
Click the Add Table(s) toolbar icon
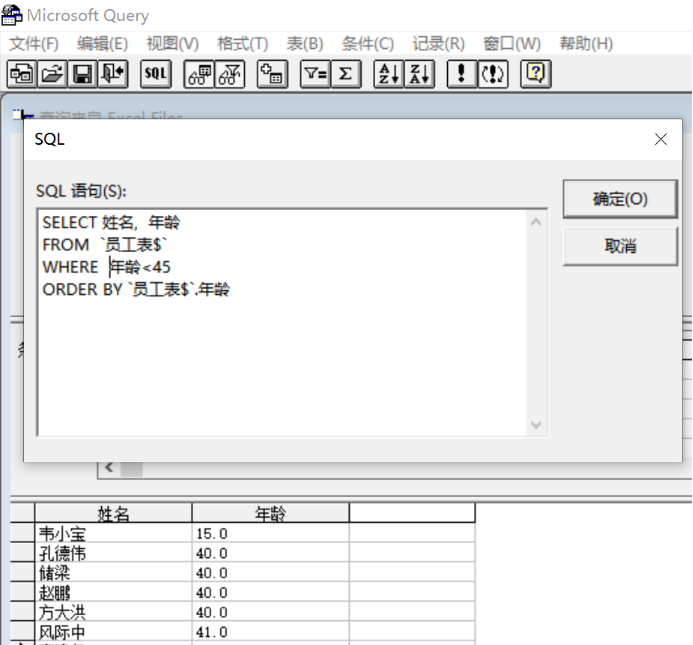pyautogui.click(x=272, y=74)
